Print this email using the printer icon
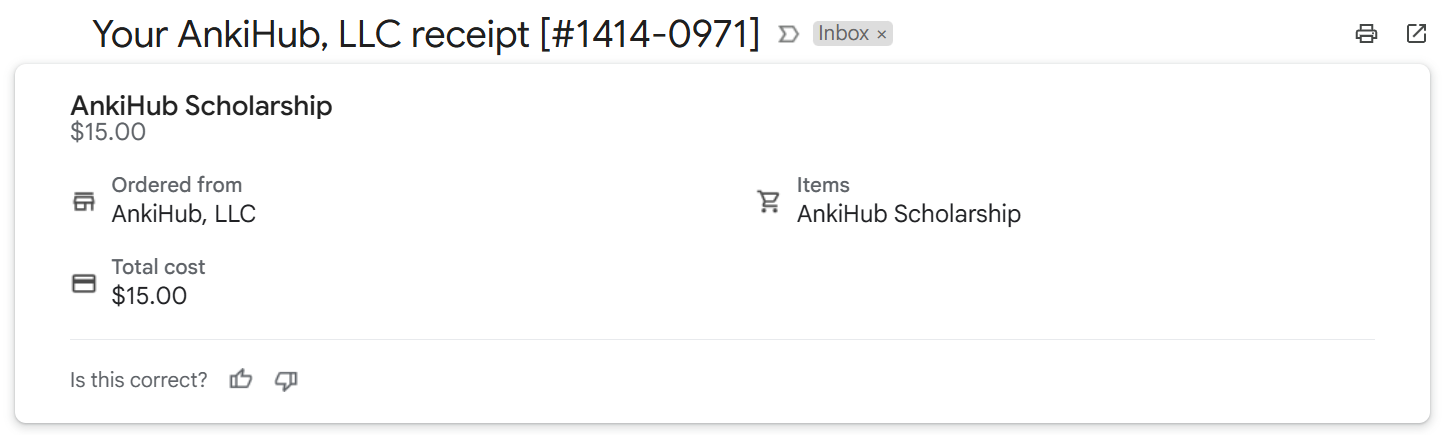 pos(1366,34)
